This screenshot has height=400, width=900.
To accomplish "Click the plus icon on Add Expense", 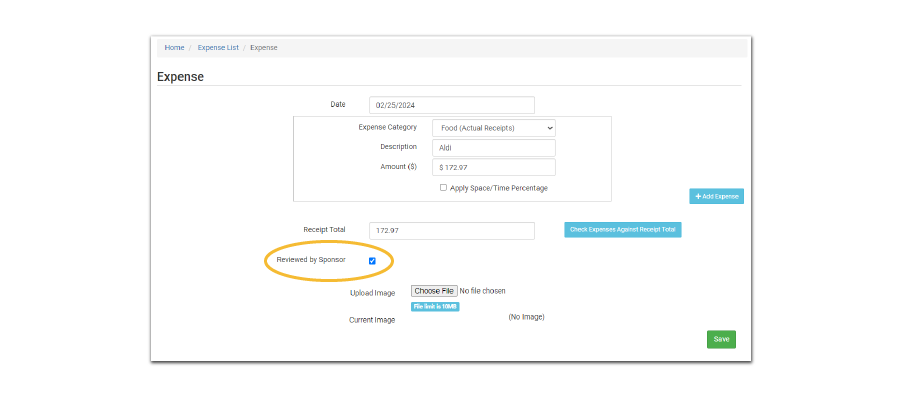I will pyautogui.click(x=697, y=197).
